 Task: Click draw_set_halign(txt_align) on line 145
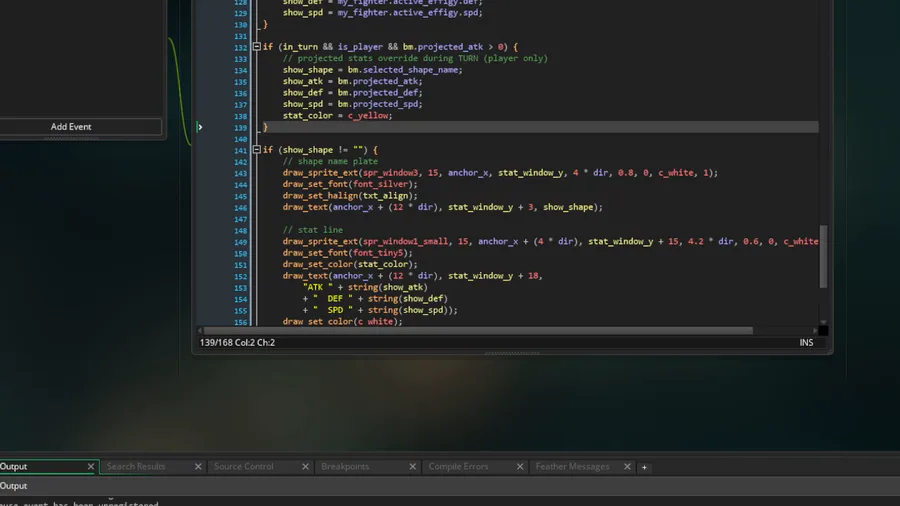pyautogui.click(x=350, y=196)
